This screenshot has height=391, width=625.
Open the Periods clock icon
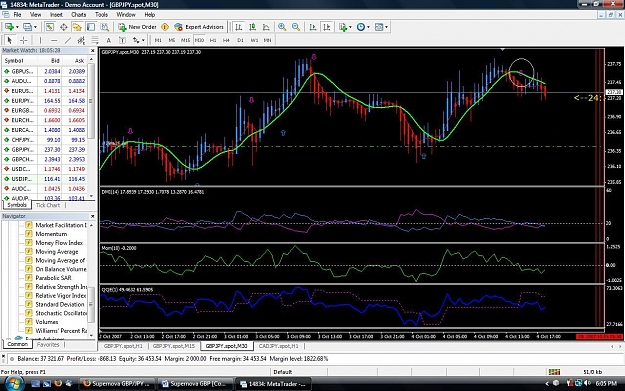(361, 27)
